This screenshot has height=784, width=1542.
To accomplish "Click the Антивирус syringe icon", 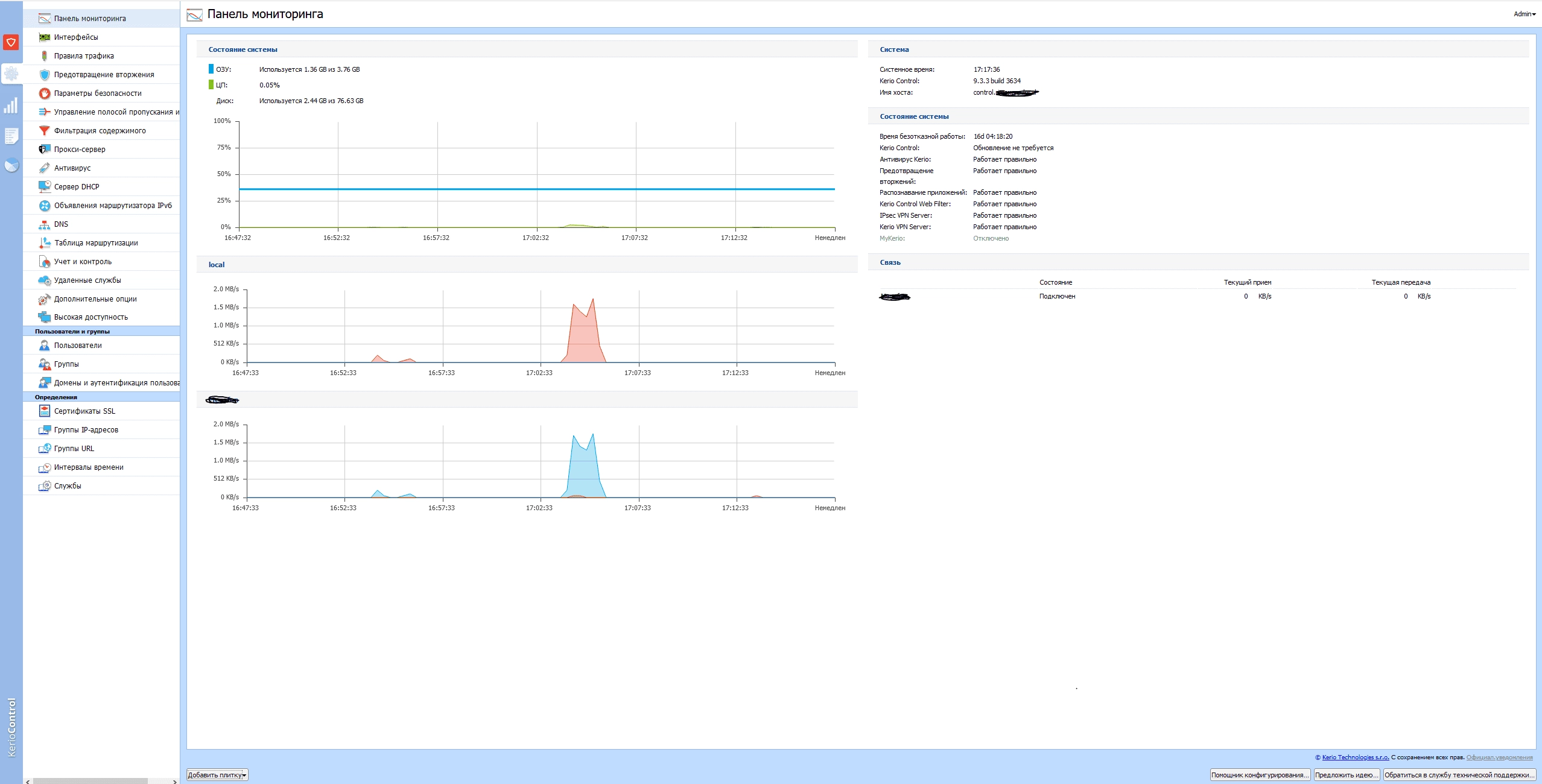I will (x=45, y=168).
